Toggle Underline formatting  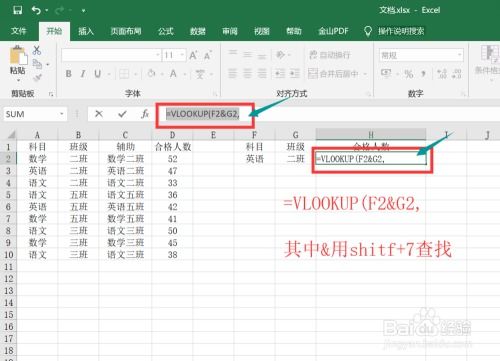(97, 74)
